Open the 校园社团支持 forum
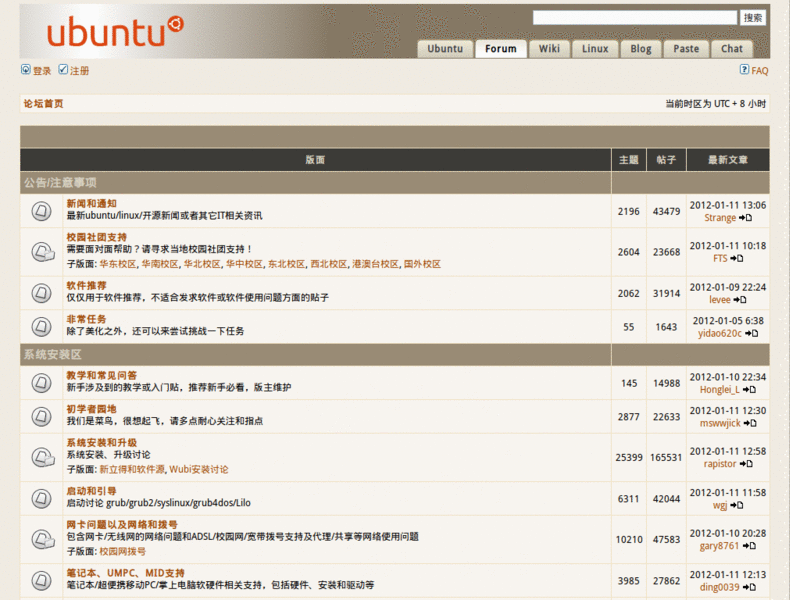Viewport: 800px width, 600px height. (97, 237)
